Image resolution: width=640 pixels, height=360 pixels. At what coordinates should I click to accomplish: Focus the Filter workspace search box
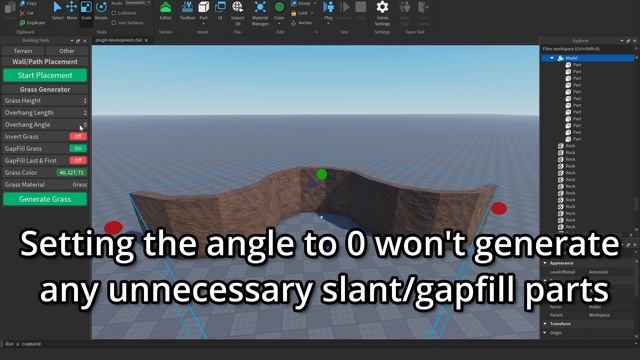point(588,49)
